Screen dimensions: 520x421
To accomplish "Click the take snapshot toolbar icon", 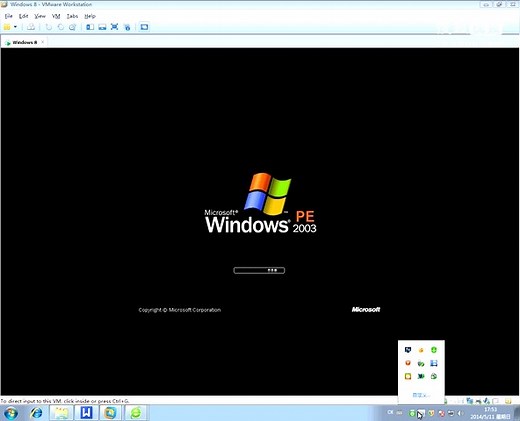I will (x=49, y=27).
